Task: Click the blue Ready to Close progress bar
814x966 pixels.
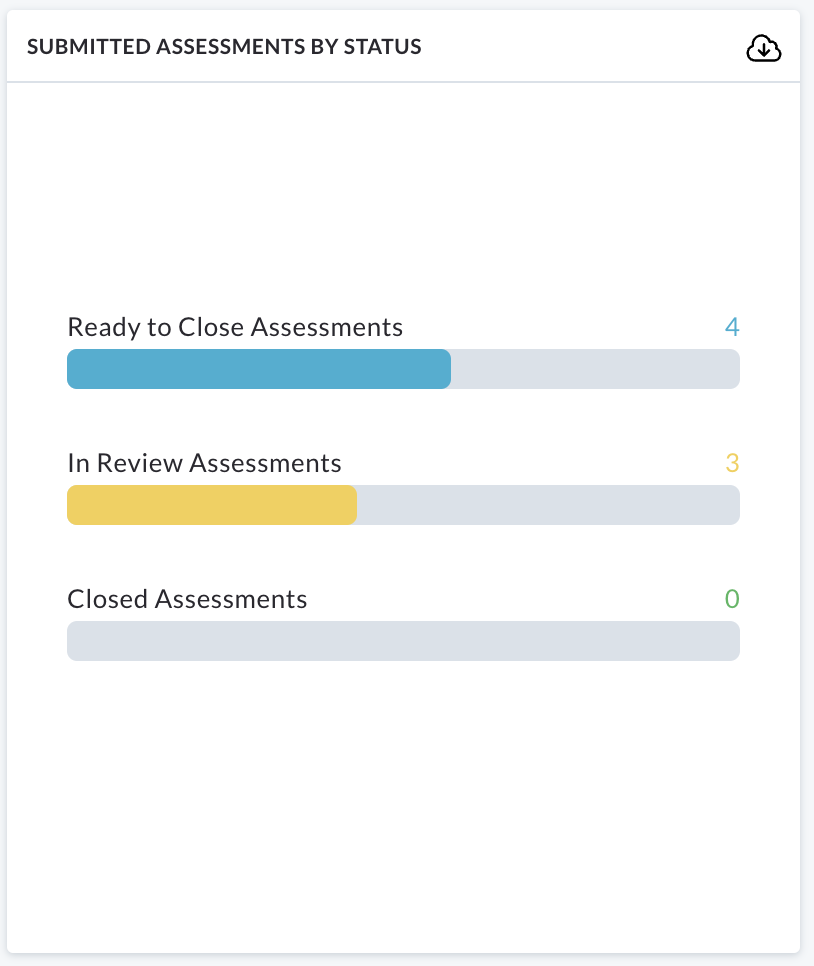Action: (259, 369)
